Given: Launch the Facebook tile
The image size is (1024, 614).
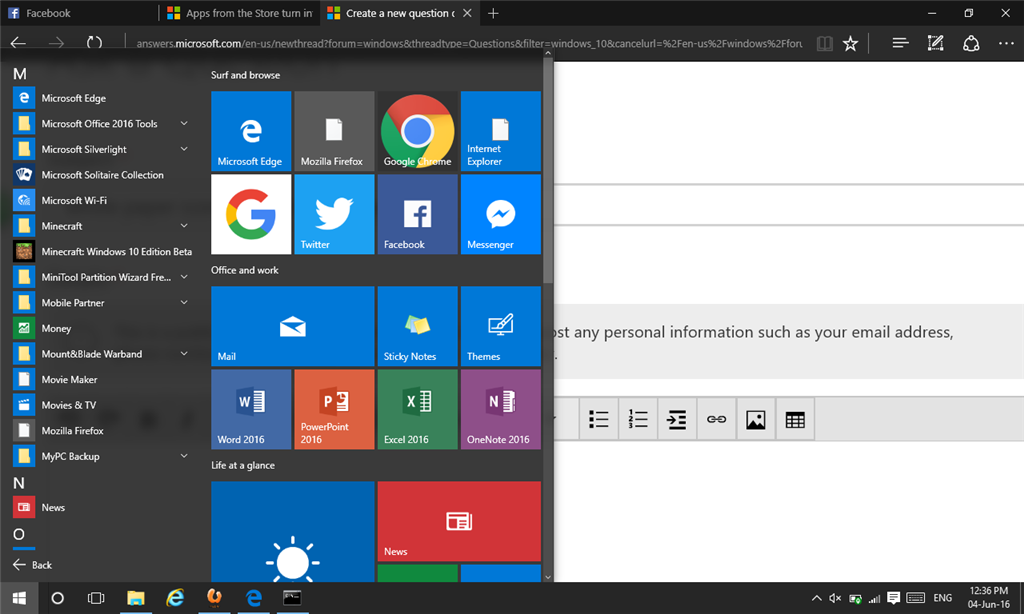Looking at the screenshot, I should 417,214.
